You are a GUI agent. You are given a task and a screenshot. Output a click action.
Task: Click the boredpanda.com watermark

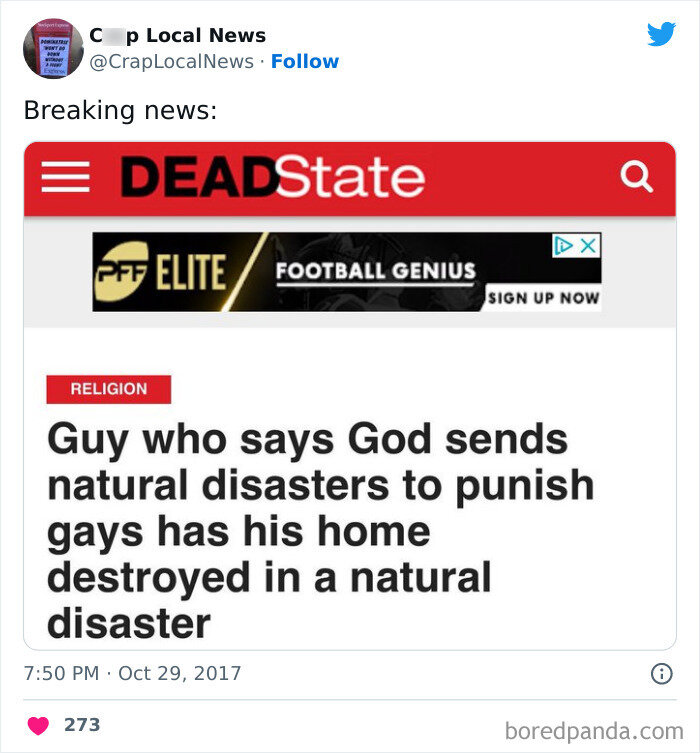pyautogui.click(x=593, y=731)
